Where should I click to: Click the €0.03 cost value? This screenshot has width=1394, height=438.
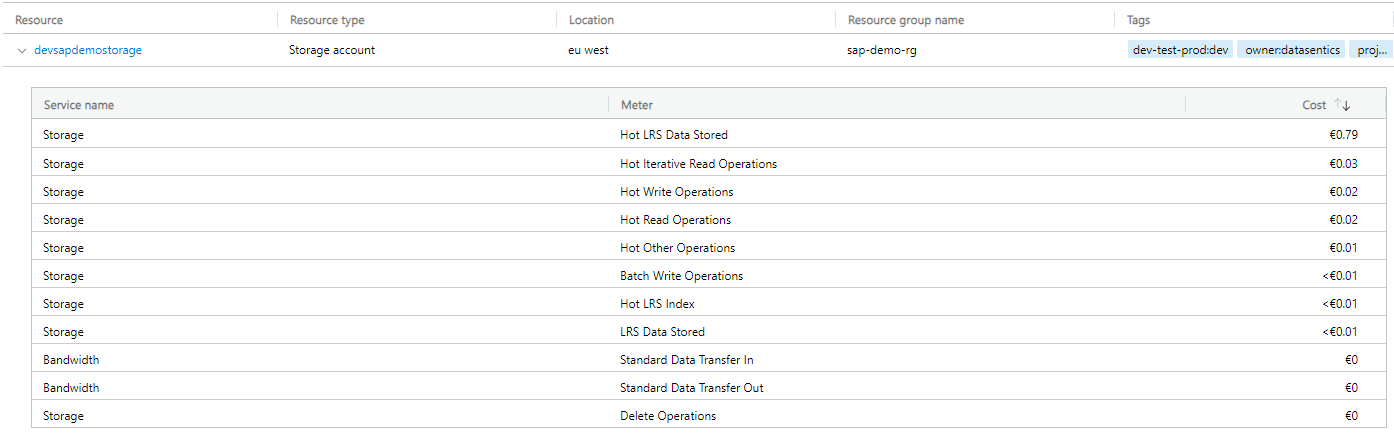(x=1343, y=163)
